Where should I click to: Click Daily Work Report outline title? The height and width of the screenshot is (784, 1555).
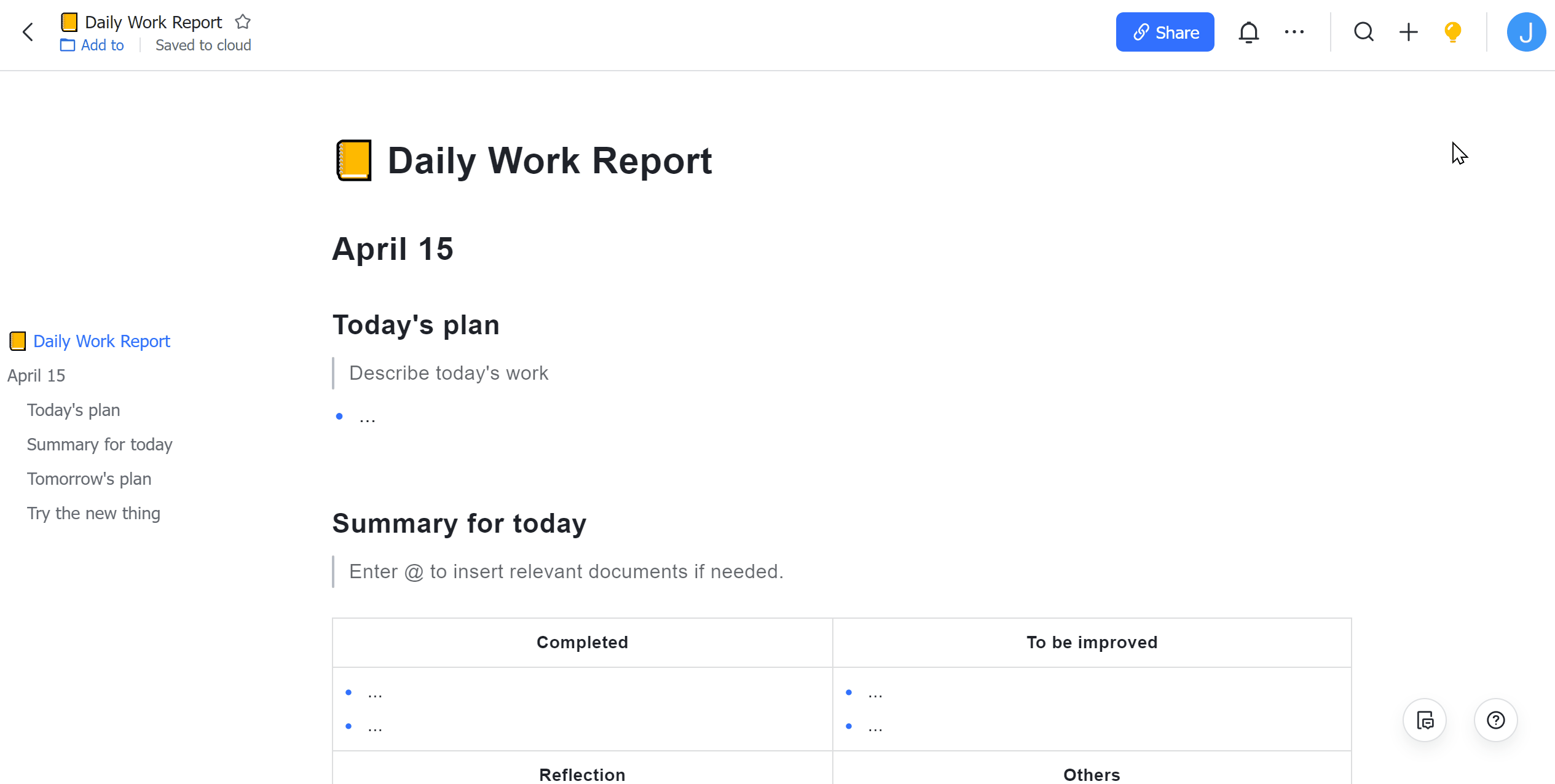[101, 341]
